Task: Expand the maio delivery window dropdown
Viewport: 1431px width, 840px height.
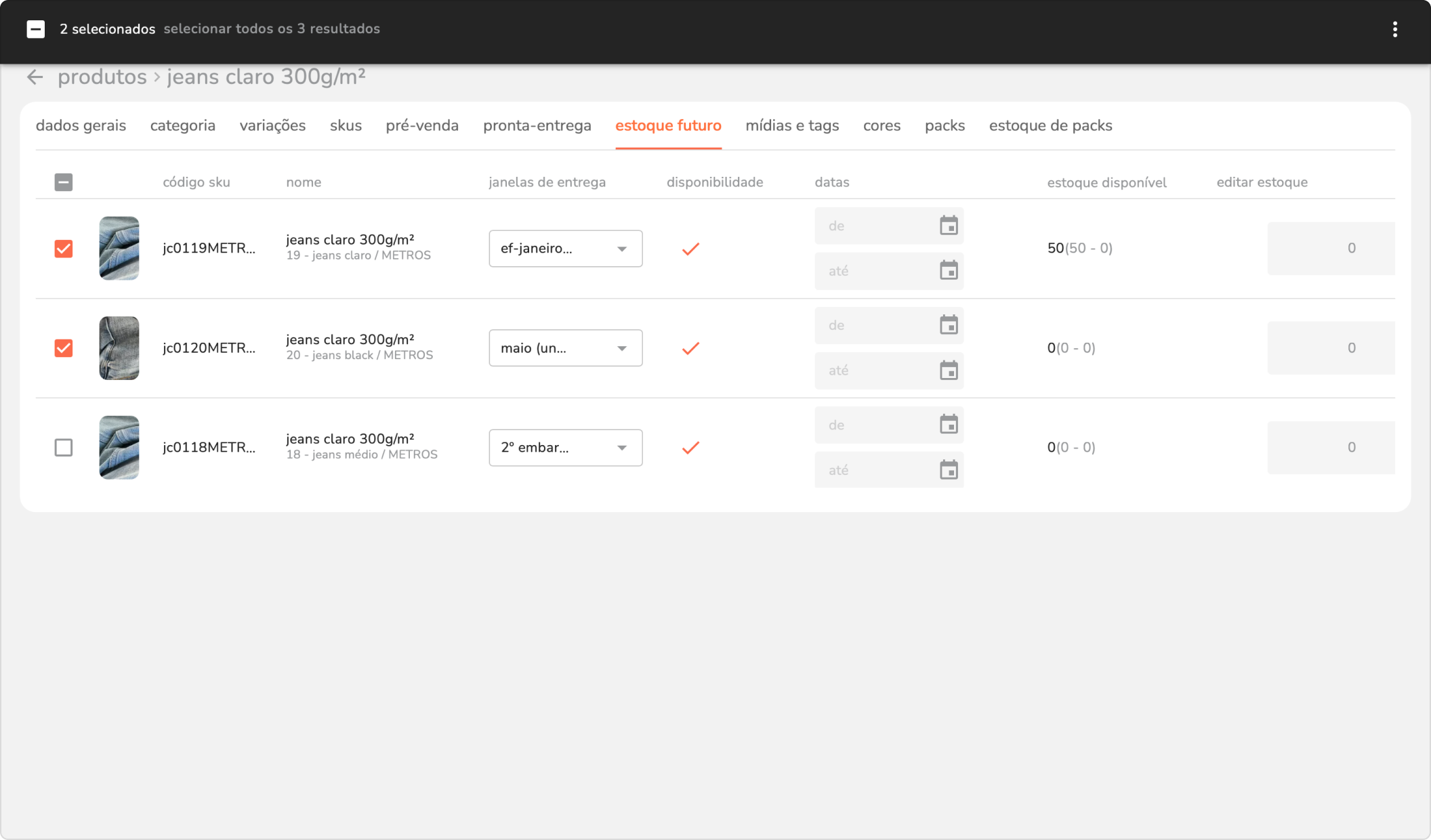Action: coord(565,348)
